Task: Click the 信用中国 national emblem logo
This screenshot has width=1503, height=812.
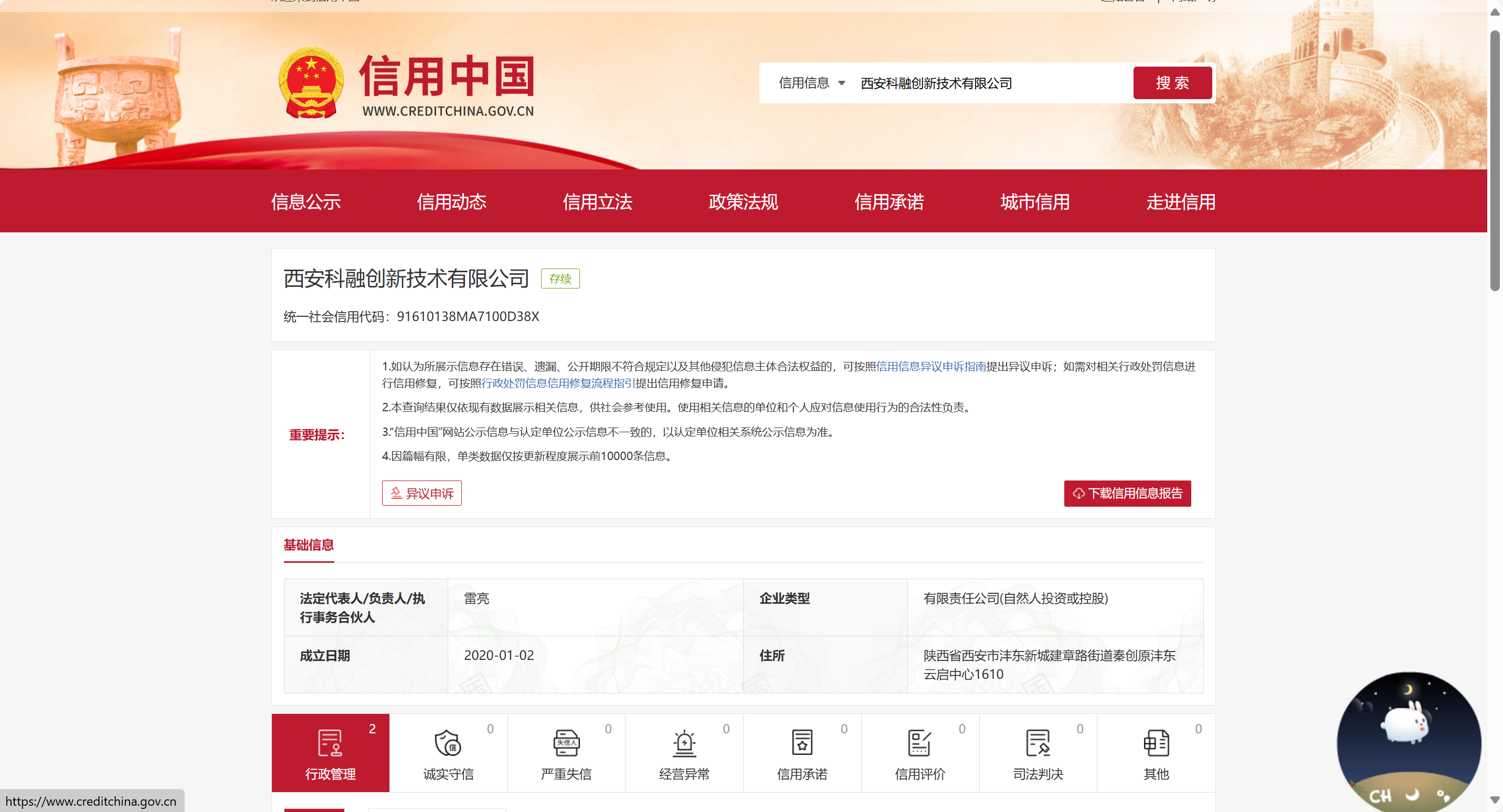Action: 311,83
